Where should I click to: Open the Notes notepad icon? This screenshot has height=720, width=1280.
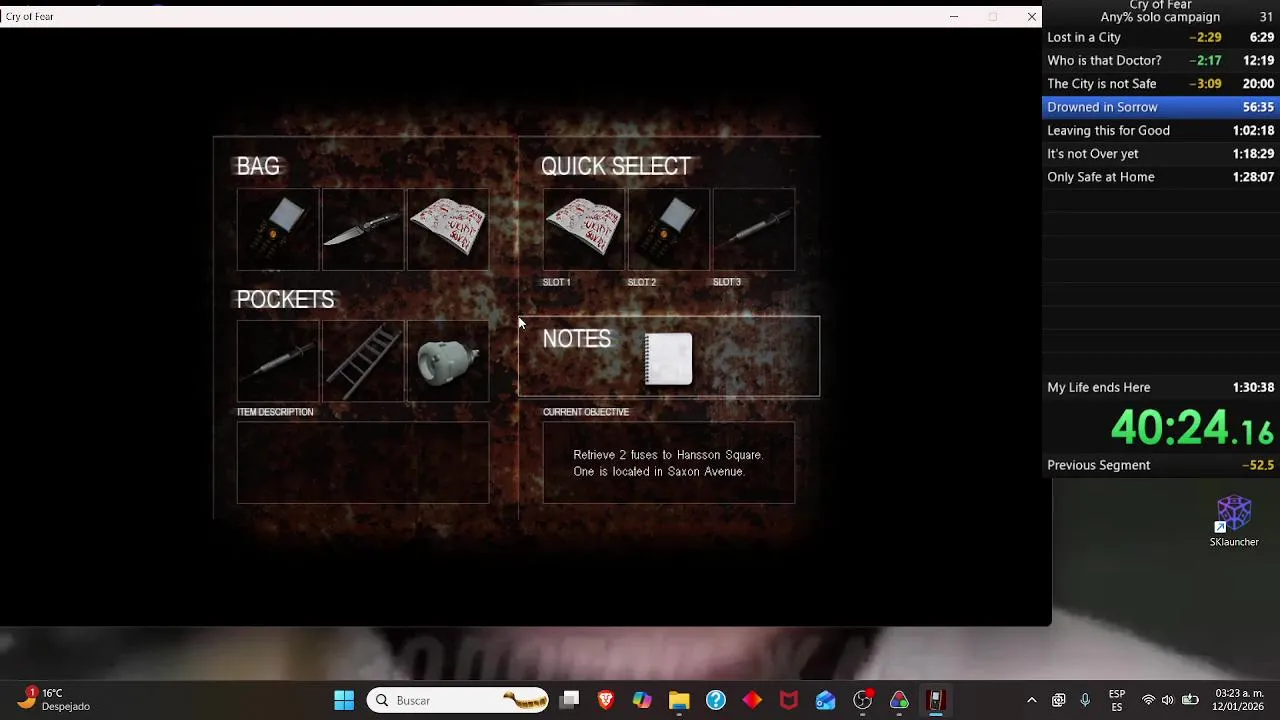pyautogui.click(x=669, y=358)
